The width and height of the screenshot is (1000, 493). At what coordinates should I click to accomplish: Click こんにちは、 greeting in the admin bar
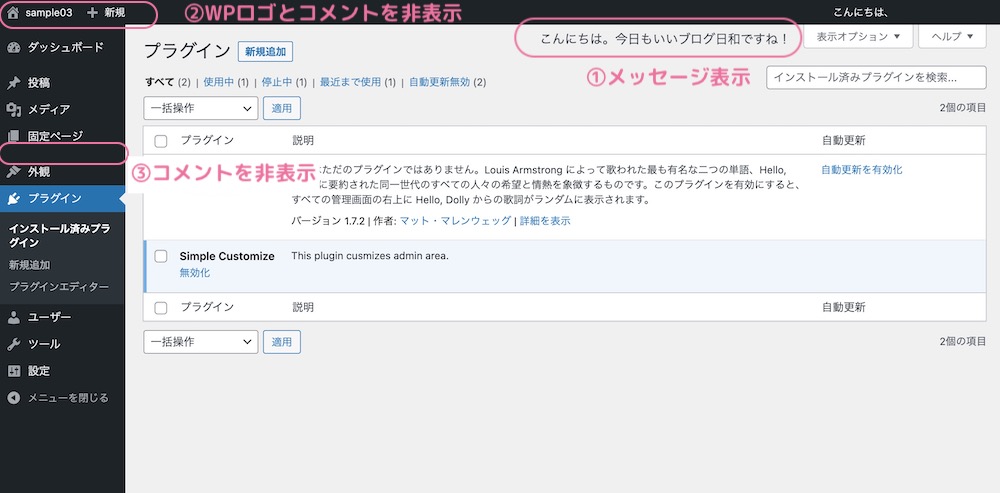pos(861,12)
